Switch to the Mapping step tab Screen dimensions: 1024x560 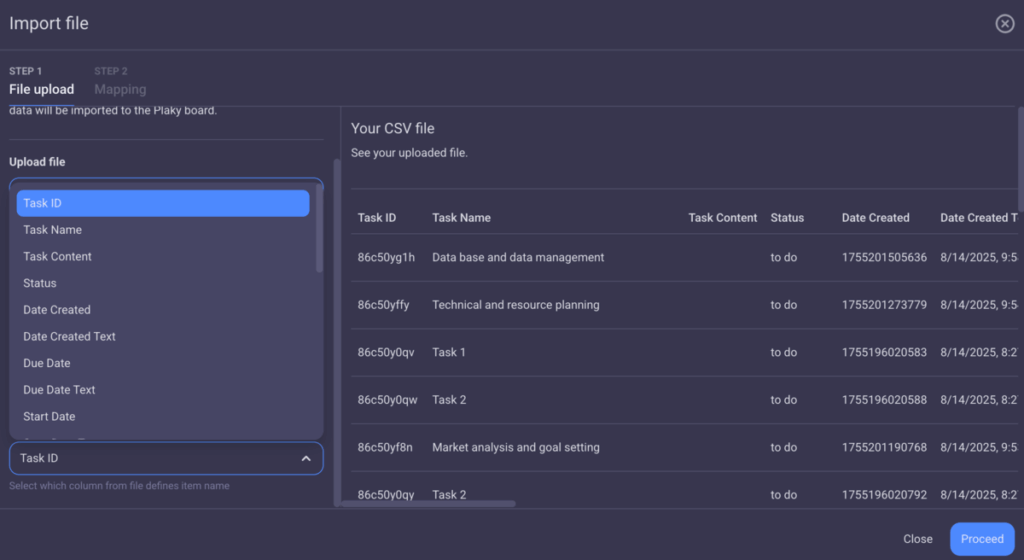[x=120, y=82]
